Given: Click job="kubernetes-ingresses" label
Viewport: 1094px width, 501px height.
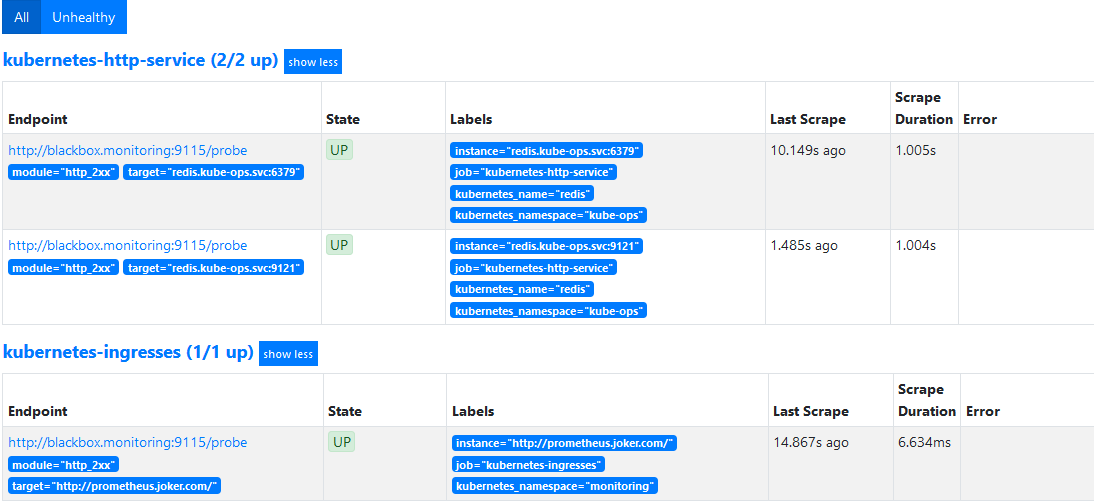Looking at the screenshot, I should 528,465.
